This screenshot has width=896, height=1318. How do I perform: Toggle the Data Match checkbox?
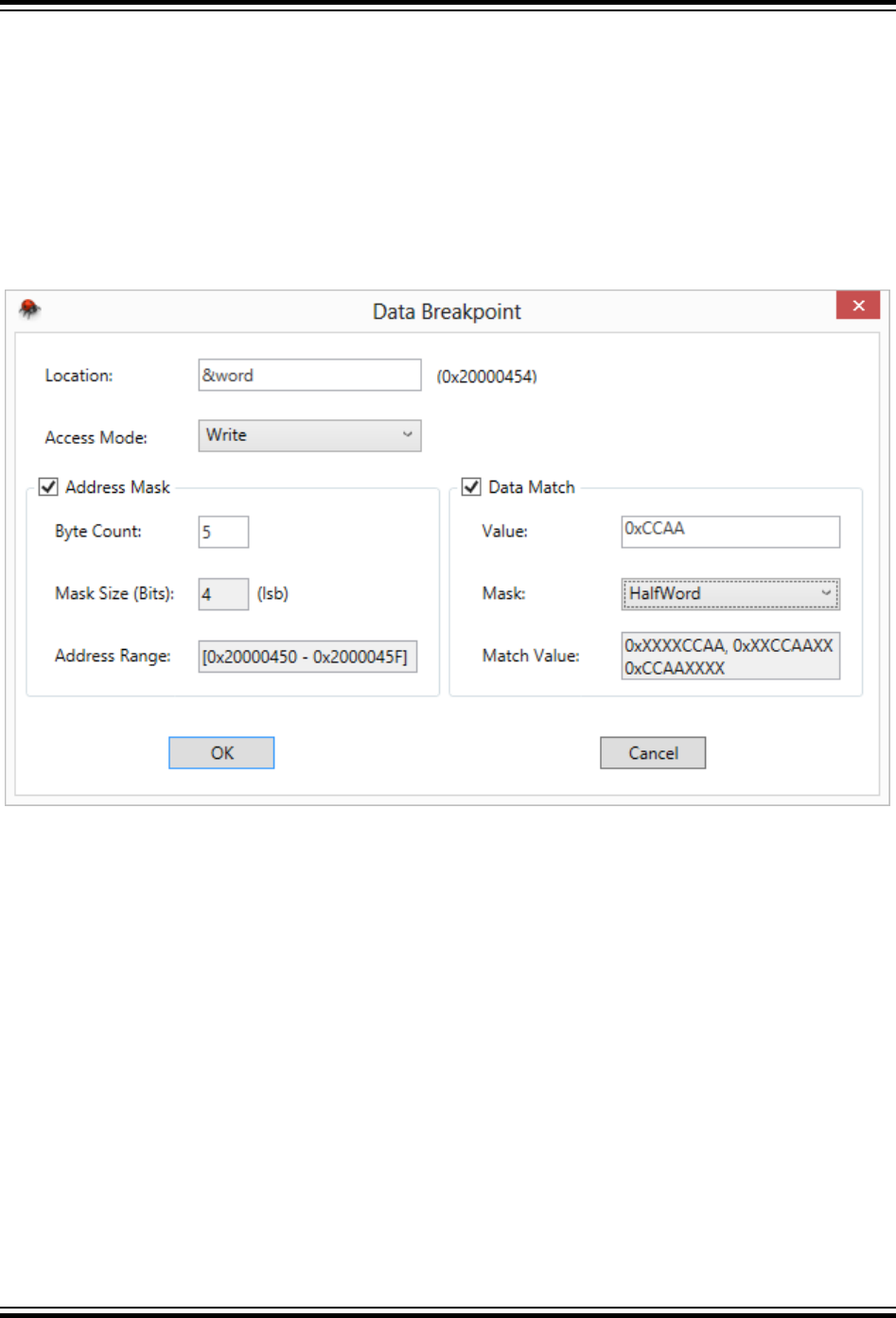click(471, 487)
